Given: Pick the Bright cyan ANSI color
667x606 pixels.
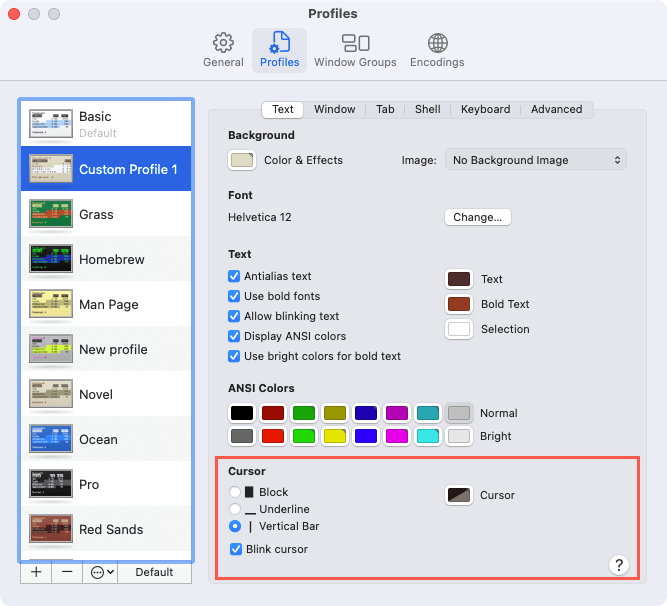Looking at the screenshot, I should [428, 436].
